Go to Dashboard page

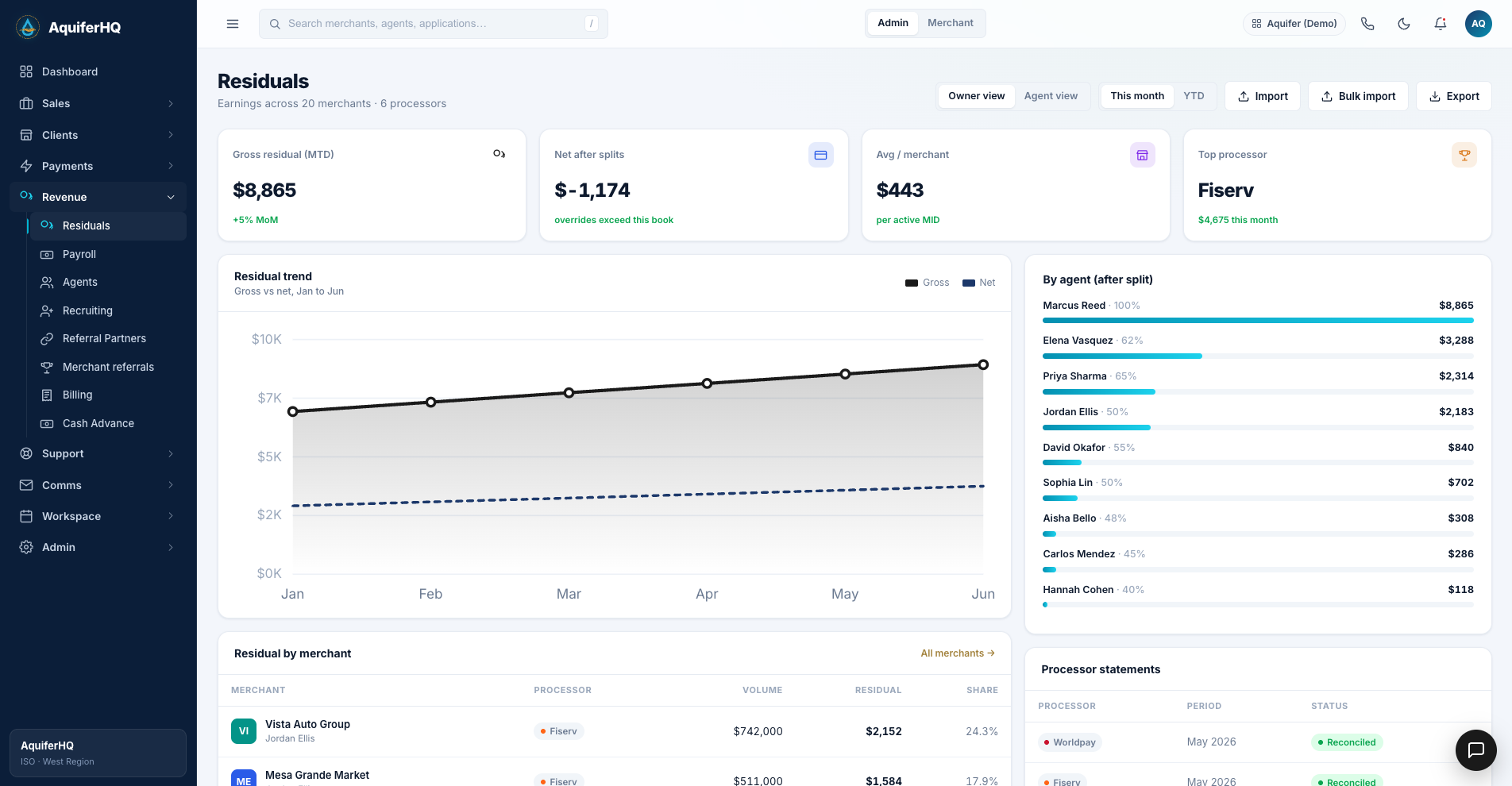pyautogui.click(x=98, y=71)
